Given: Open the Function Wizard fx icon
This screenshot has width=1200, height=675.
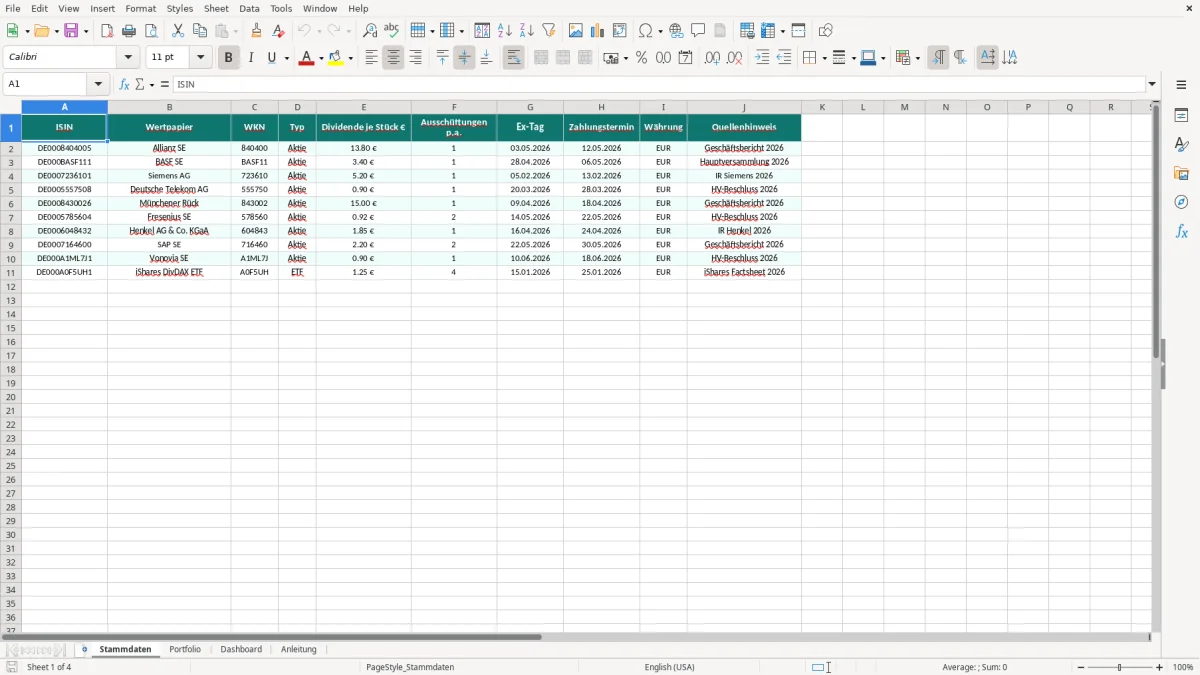Looking at the screenshot, I should pyautogui.click(x=124, y=85).
